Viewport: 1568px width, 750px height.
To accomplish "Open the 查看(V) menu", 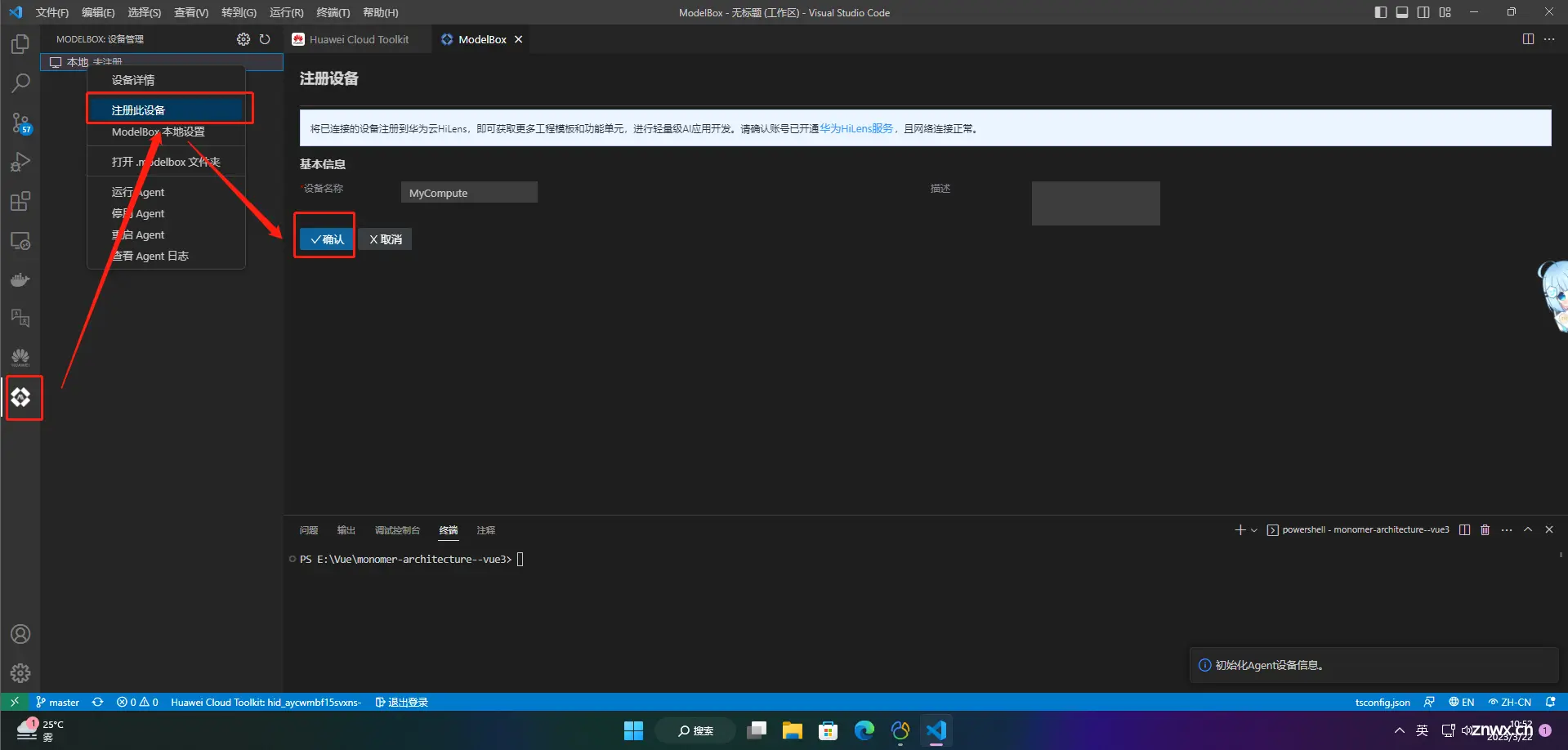I will (191, 12).
